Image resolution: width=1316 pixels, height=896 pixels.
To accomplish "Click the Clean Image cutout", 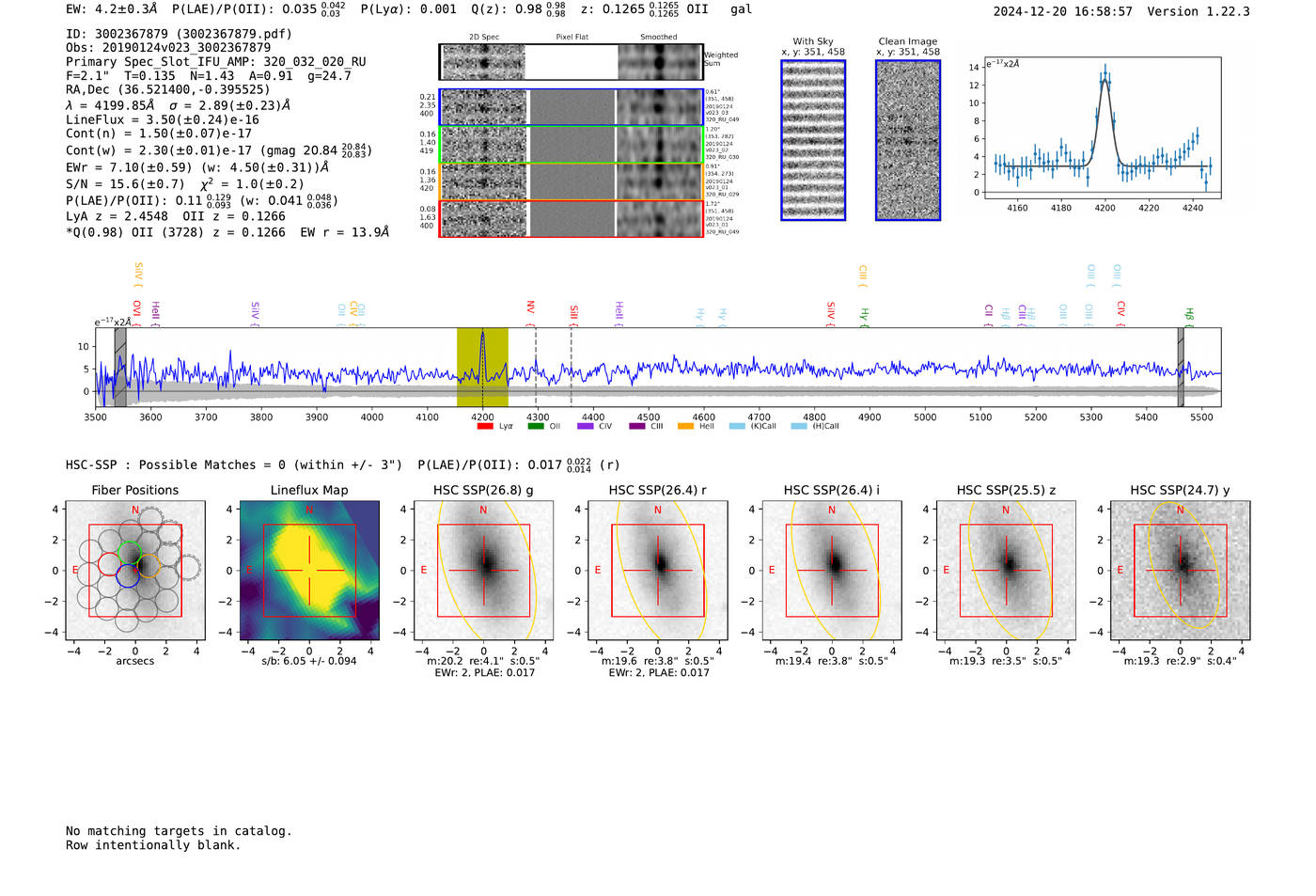I will coord(908,140).
